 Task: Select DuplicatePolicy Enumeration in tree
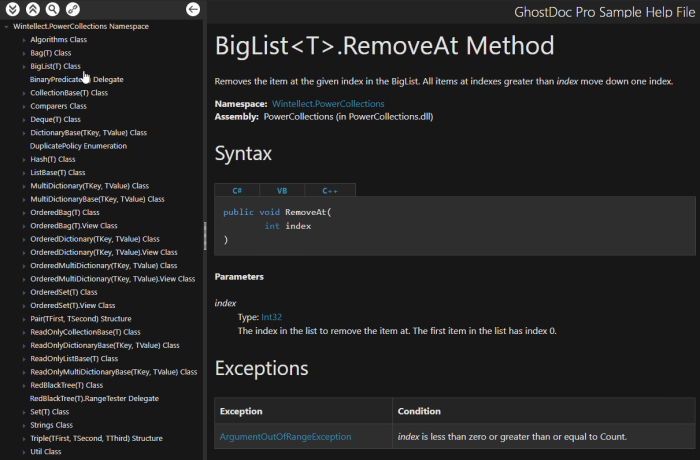[78, 146]
